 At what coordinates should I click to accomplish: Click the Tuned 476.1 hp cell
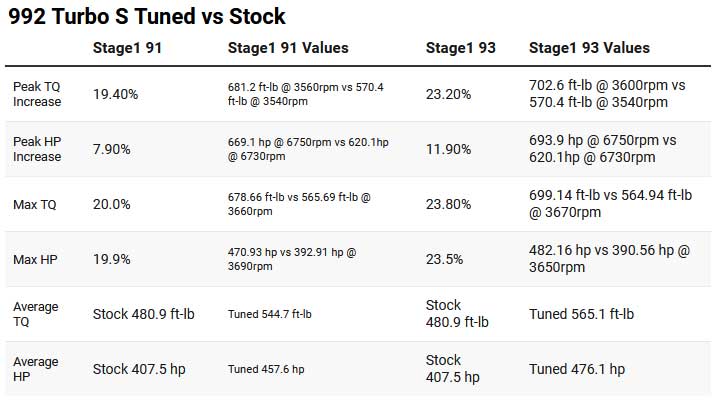(x=577, y=369)
